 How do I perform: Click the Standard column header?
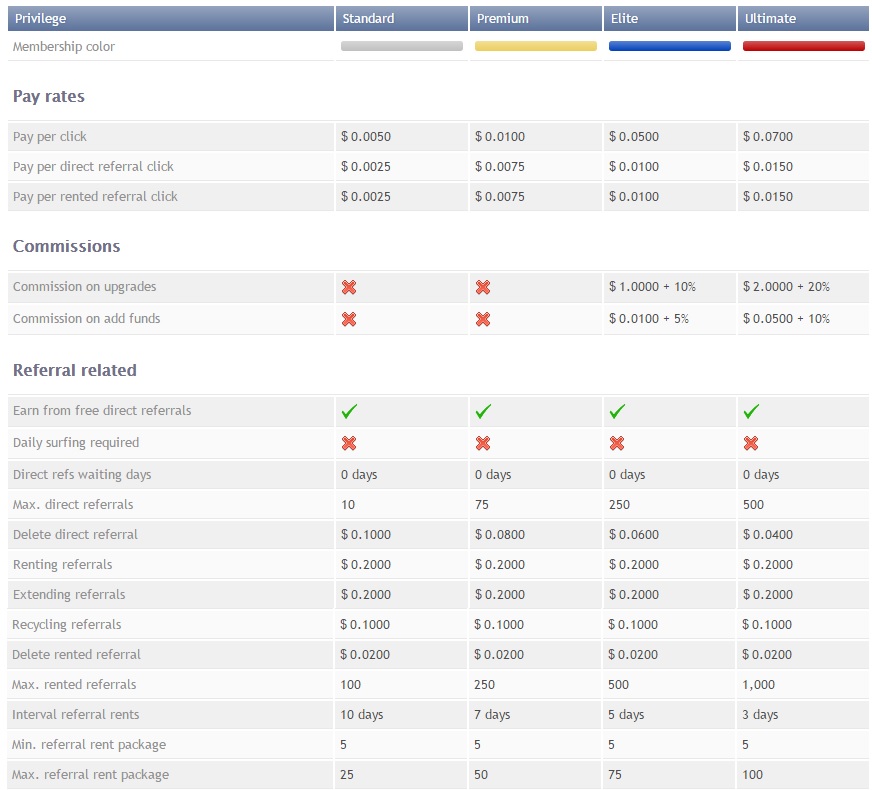pos(402,18)
